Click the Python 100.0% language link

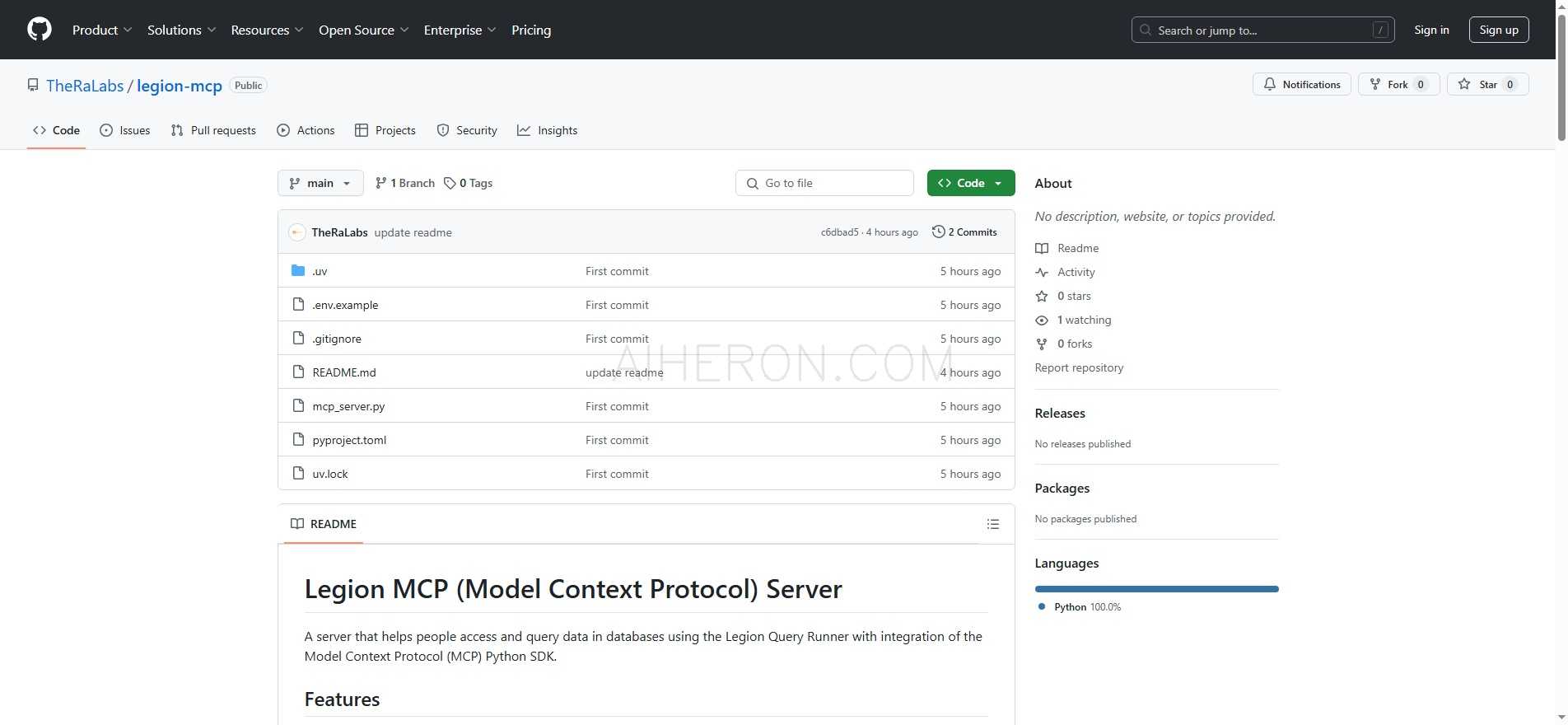tap(1080, 607)
